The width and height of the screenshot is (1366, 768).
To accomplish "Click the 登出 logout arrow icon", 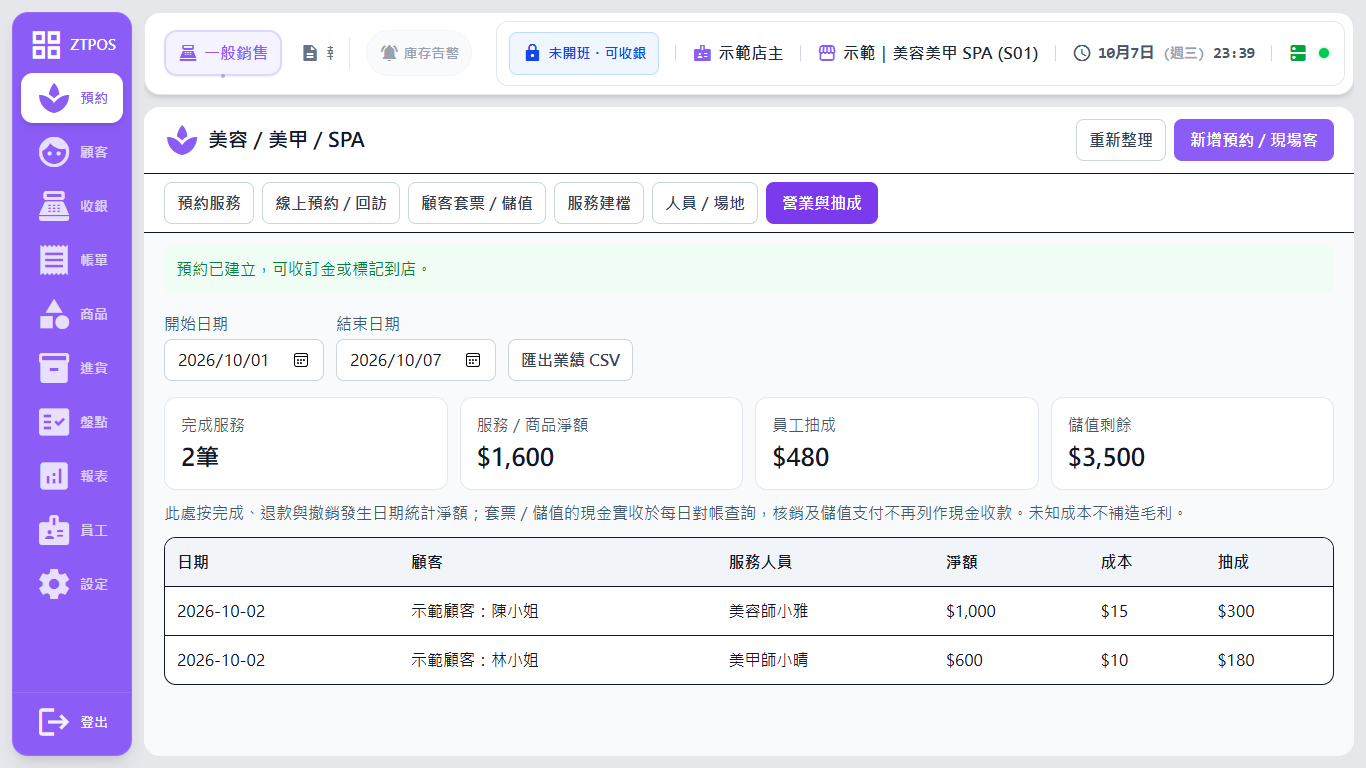I will 54,722.
